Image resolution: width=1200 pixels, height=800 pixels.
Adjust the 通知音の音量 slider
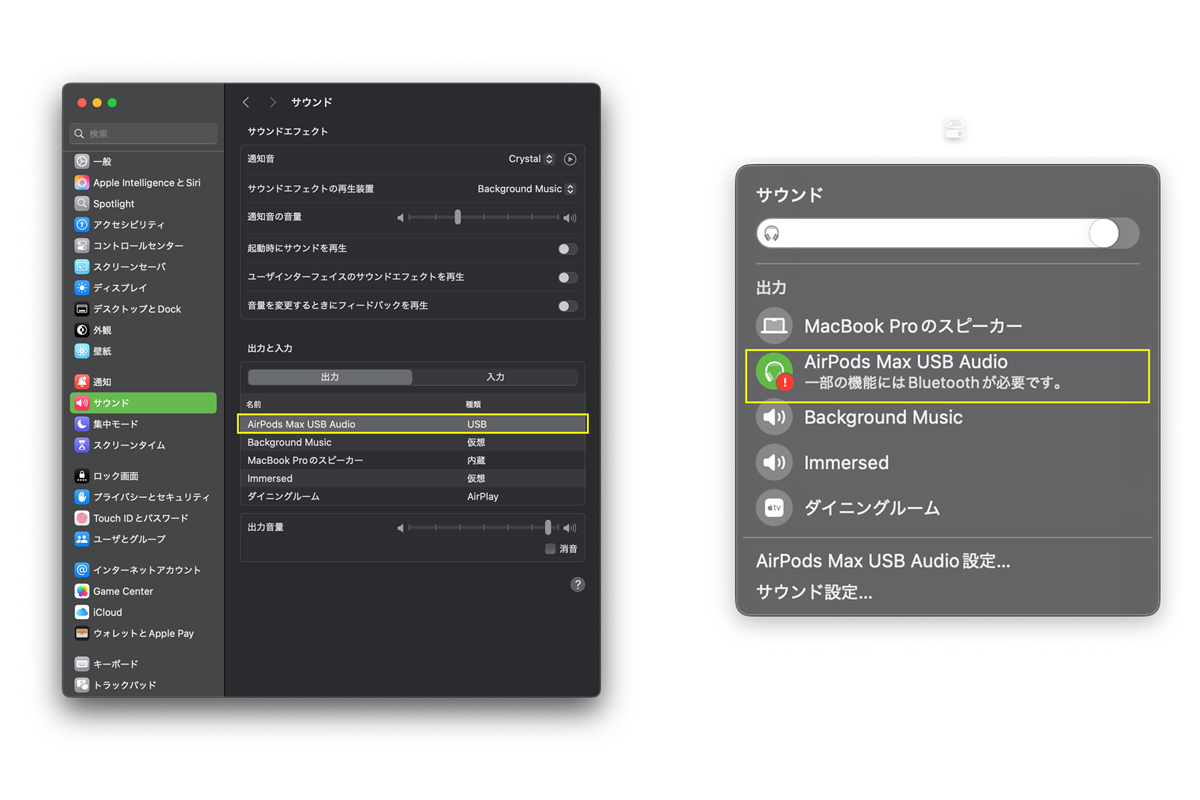485,217
